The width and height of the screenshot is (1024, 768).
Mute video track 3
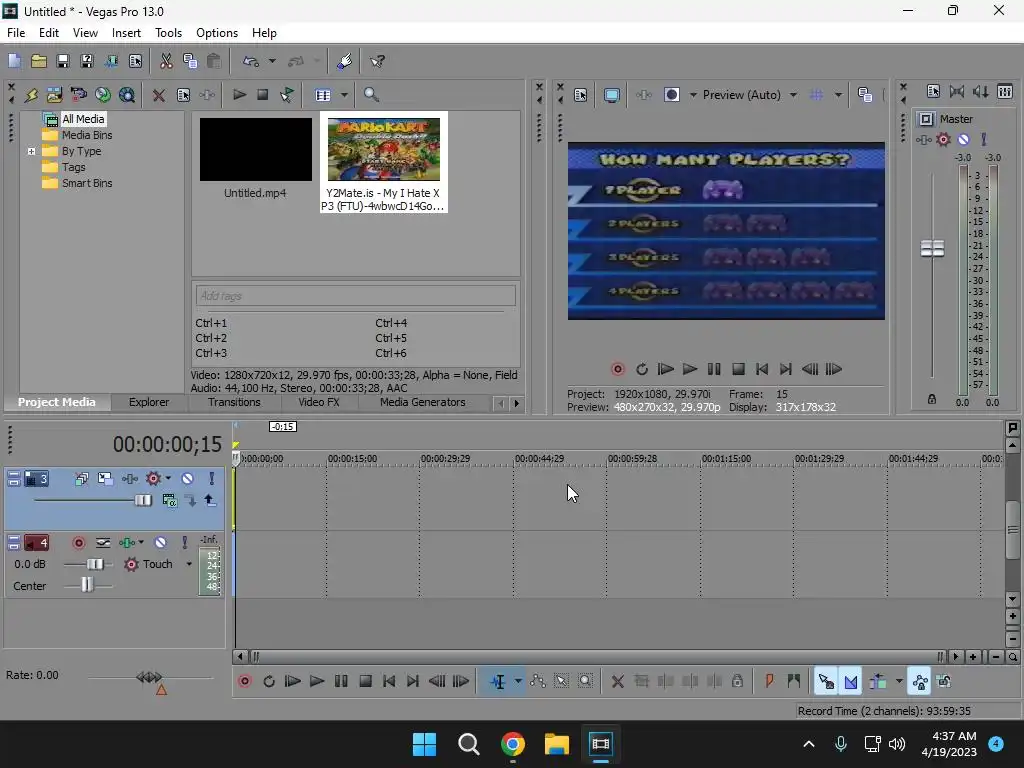pos(187,479)
